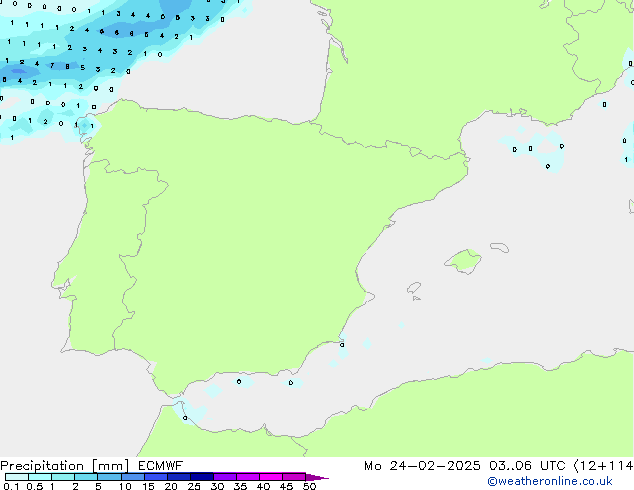Click the legend value "15"
This screenshot has width=634, height=490.
[x=148, y=486]
